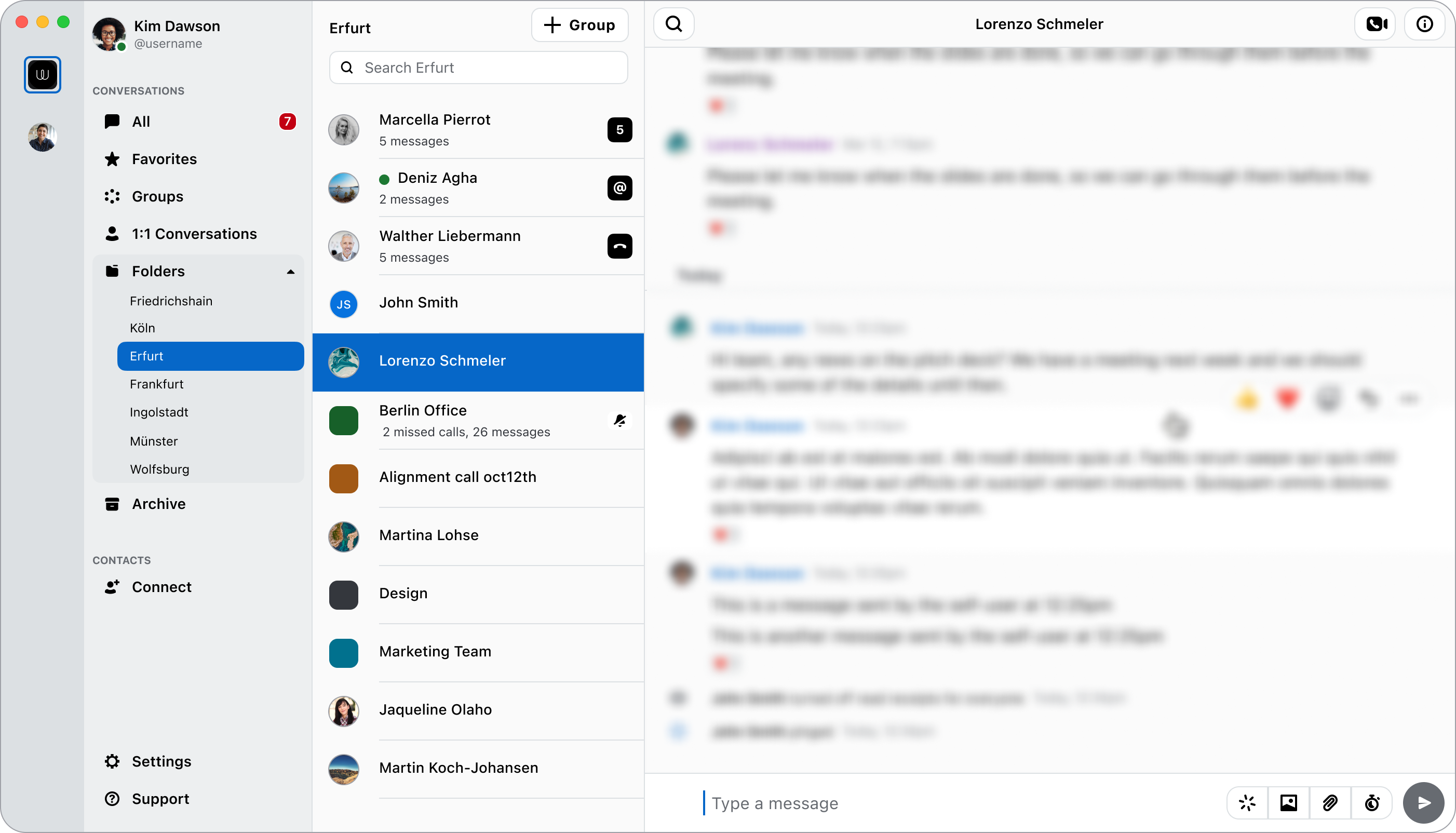
Task: Open conversation details via the info icon
Action: tap(1424, 24)
